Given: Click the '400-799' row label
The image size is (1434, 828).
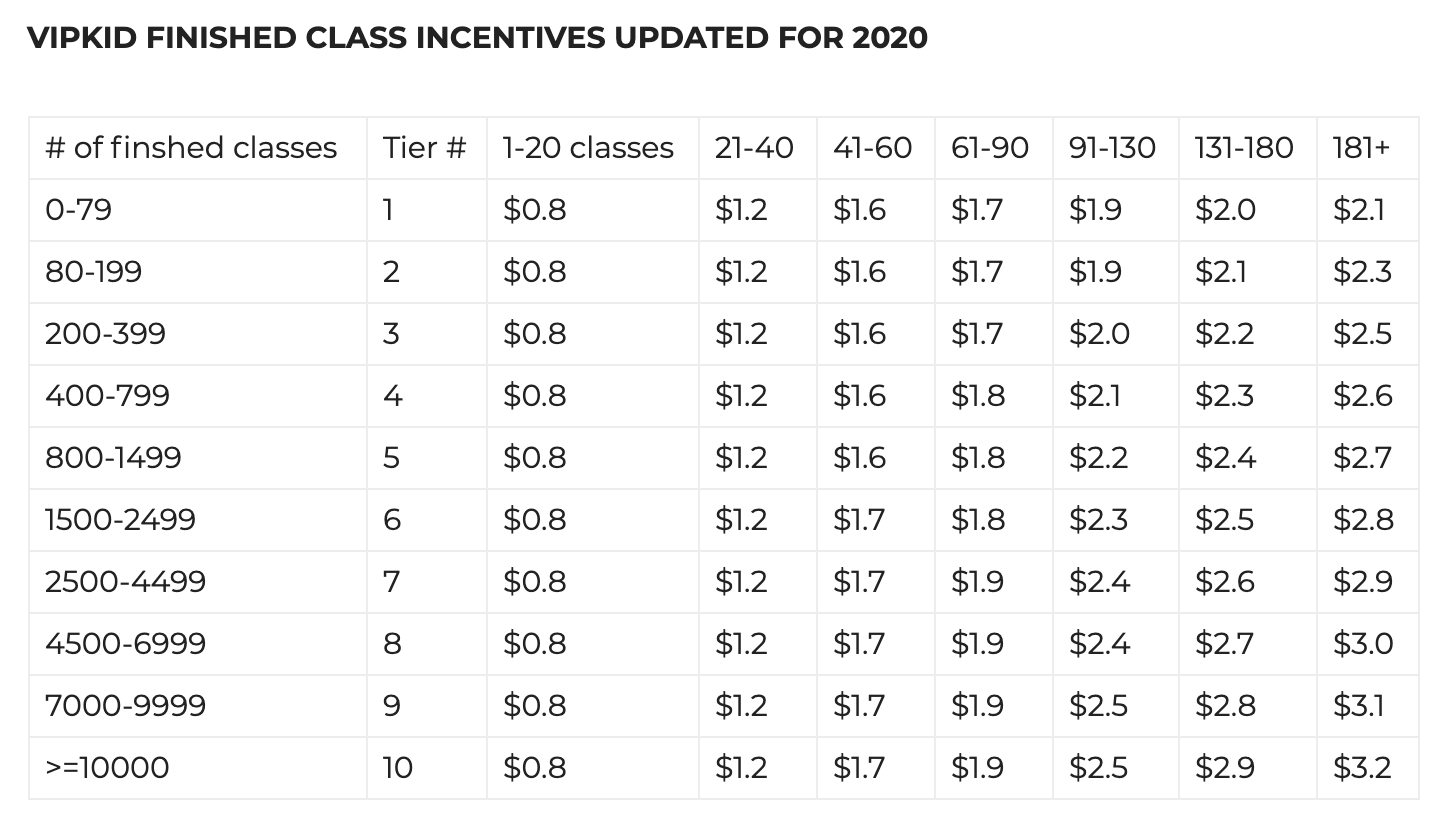Looking at the screenshot, I should tap(107, 396).
